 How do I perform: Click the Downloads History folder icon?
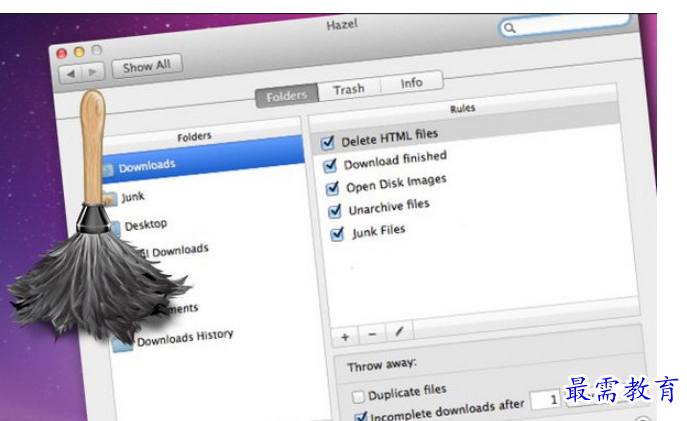coord(122,344)
